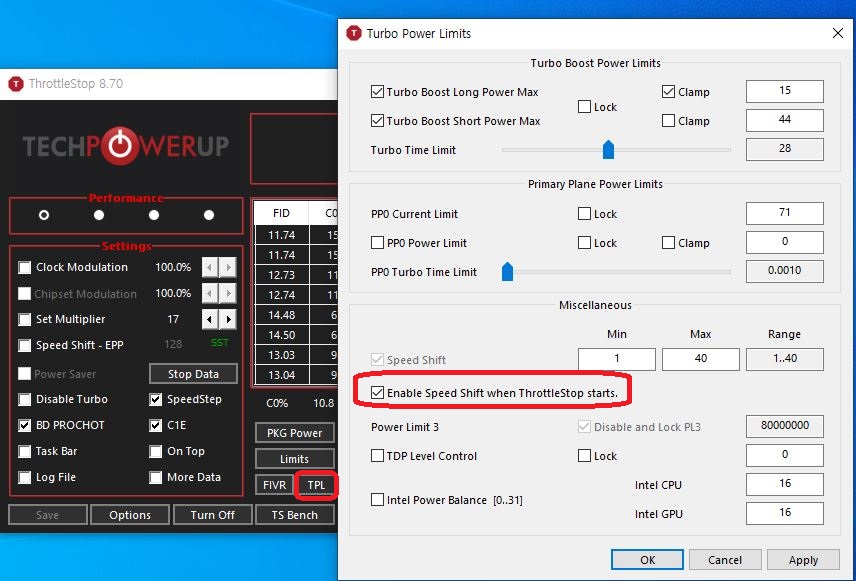Decrease Chipset Modulation with left arrow
This screenshot has width=856, height=581.
(210, 293)
